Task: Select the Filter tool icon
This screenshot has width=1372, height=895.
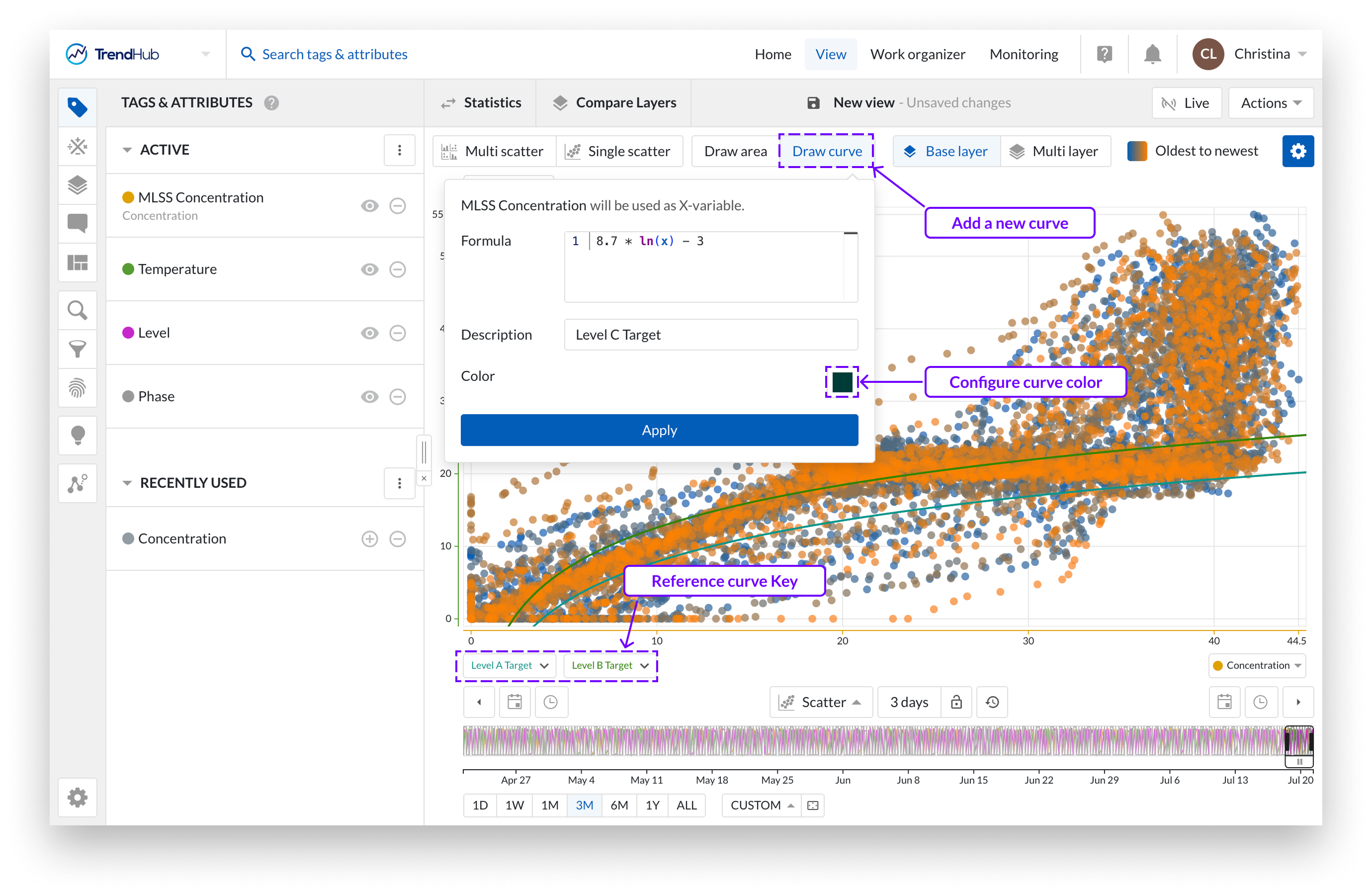Action: 77,349
